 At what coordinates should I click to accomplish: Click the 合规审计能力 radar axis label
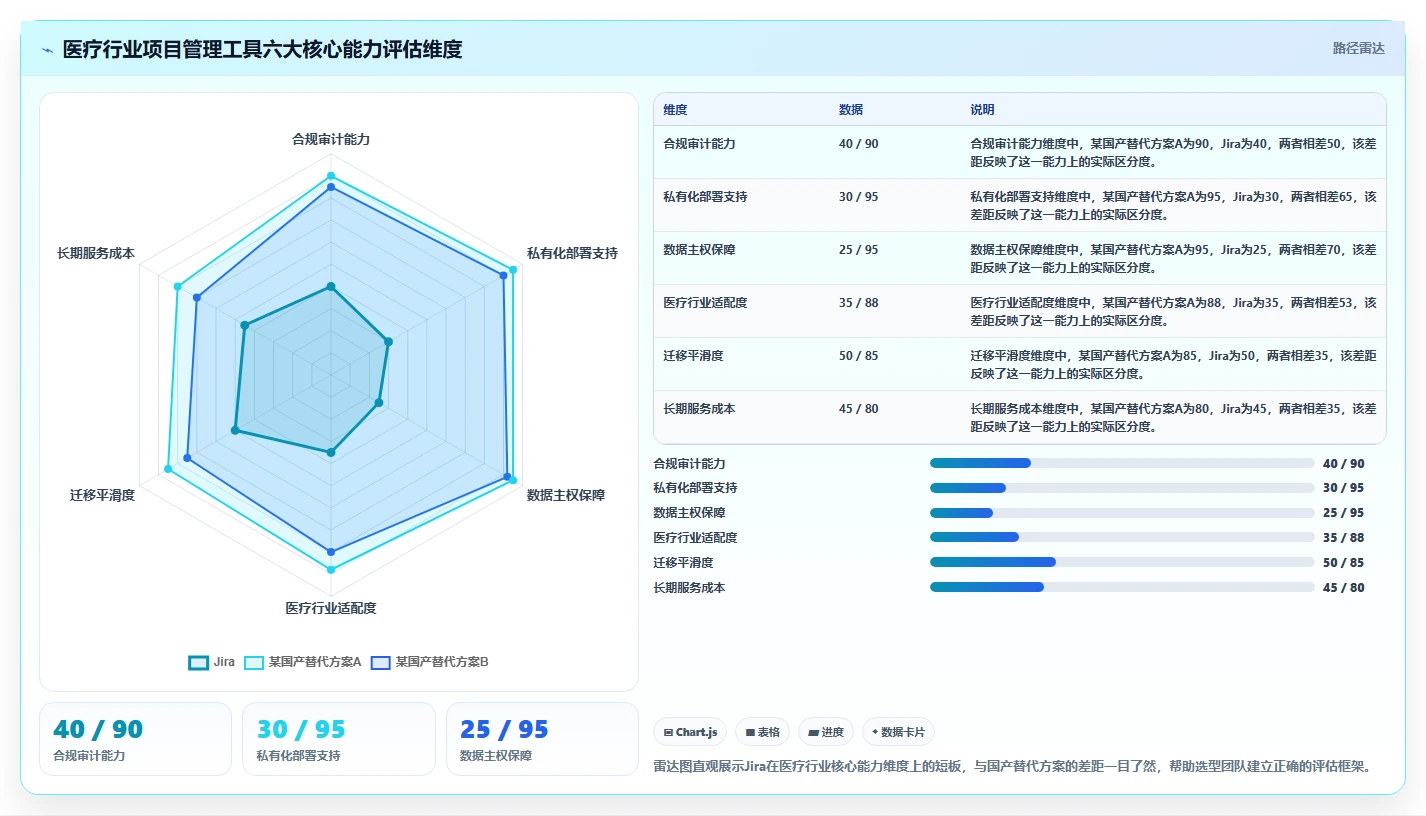pyautogui.click(x=331, y=140)
